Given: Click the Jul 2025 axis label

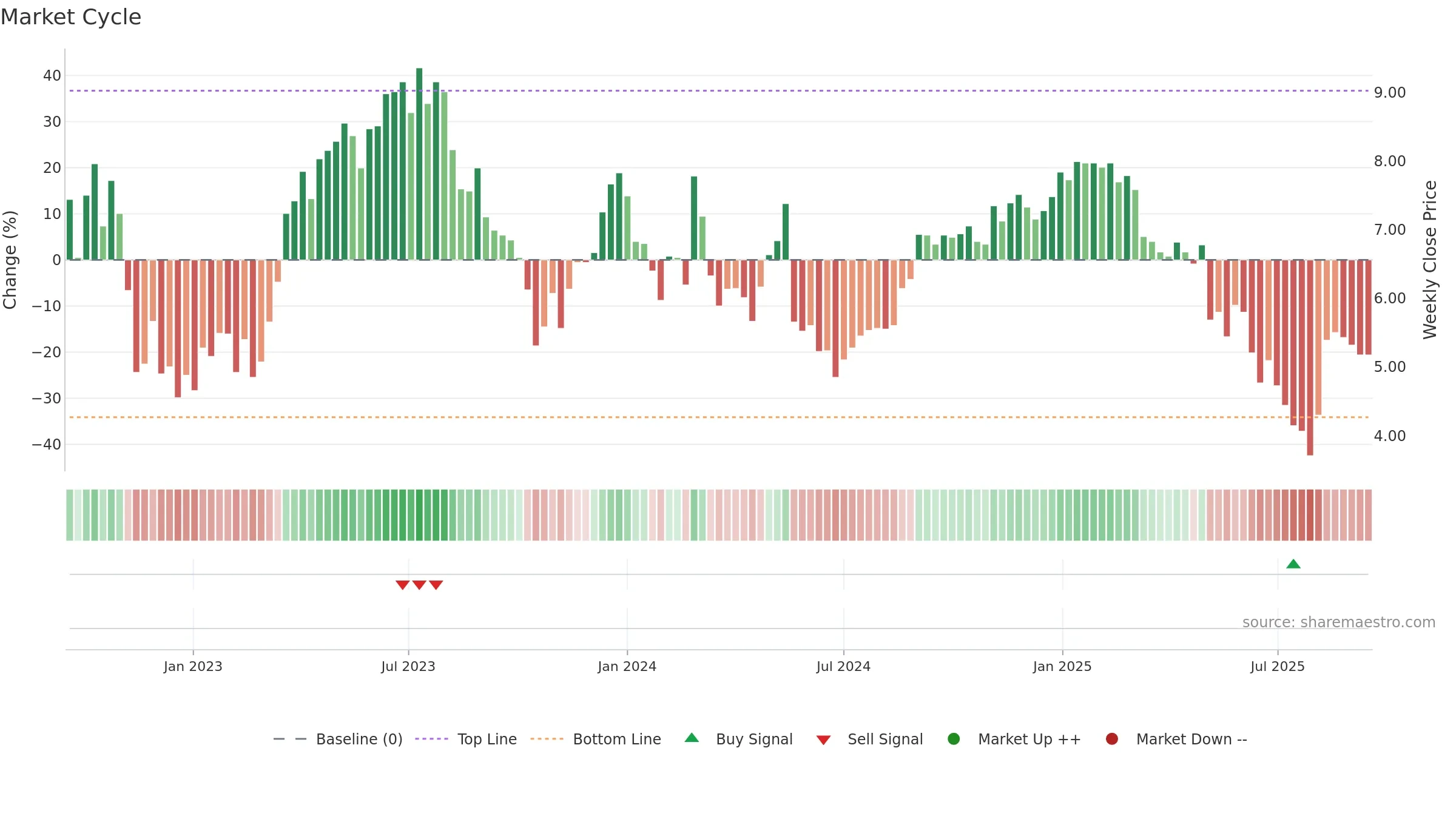Looking at the screenshot, I should (x=1278, y=666).
